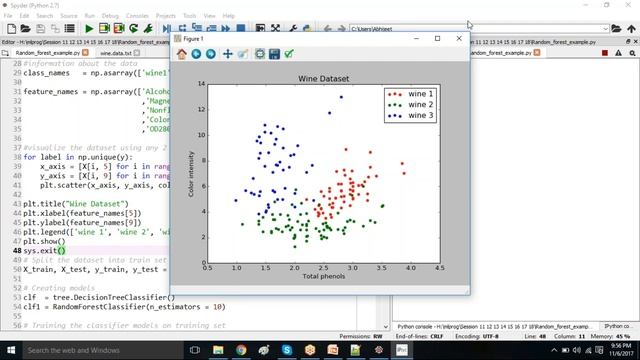Click the console warning triangle icon
The height and width of the screenshot is (360, 640).
(x=619, y=53)
